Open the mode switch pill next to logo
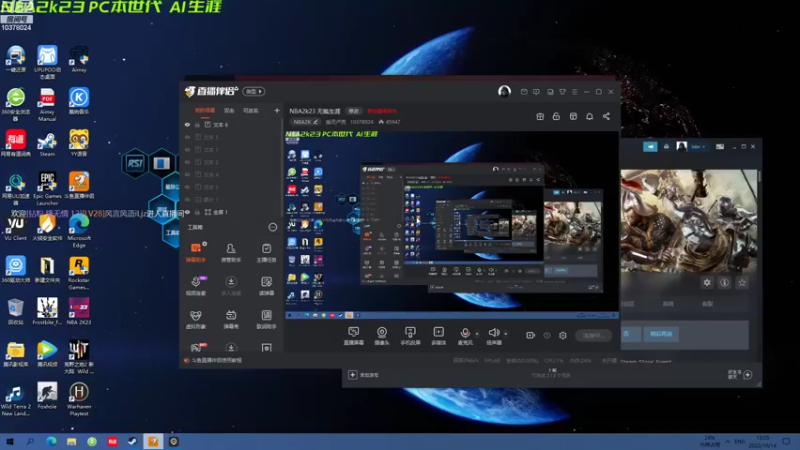This screenshot has width=800, height=450. tap(254, 91)
